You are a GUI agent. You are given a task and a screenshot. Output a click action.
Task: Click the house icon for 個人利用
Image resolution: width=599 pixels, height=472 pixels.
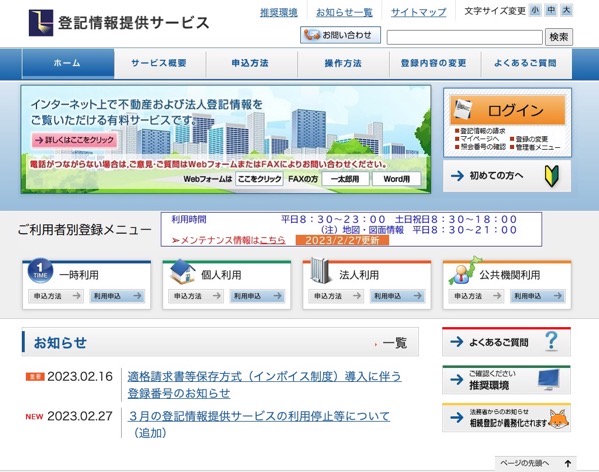(x=183, y=272)
